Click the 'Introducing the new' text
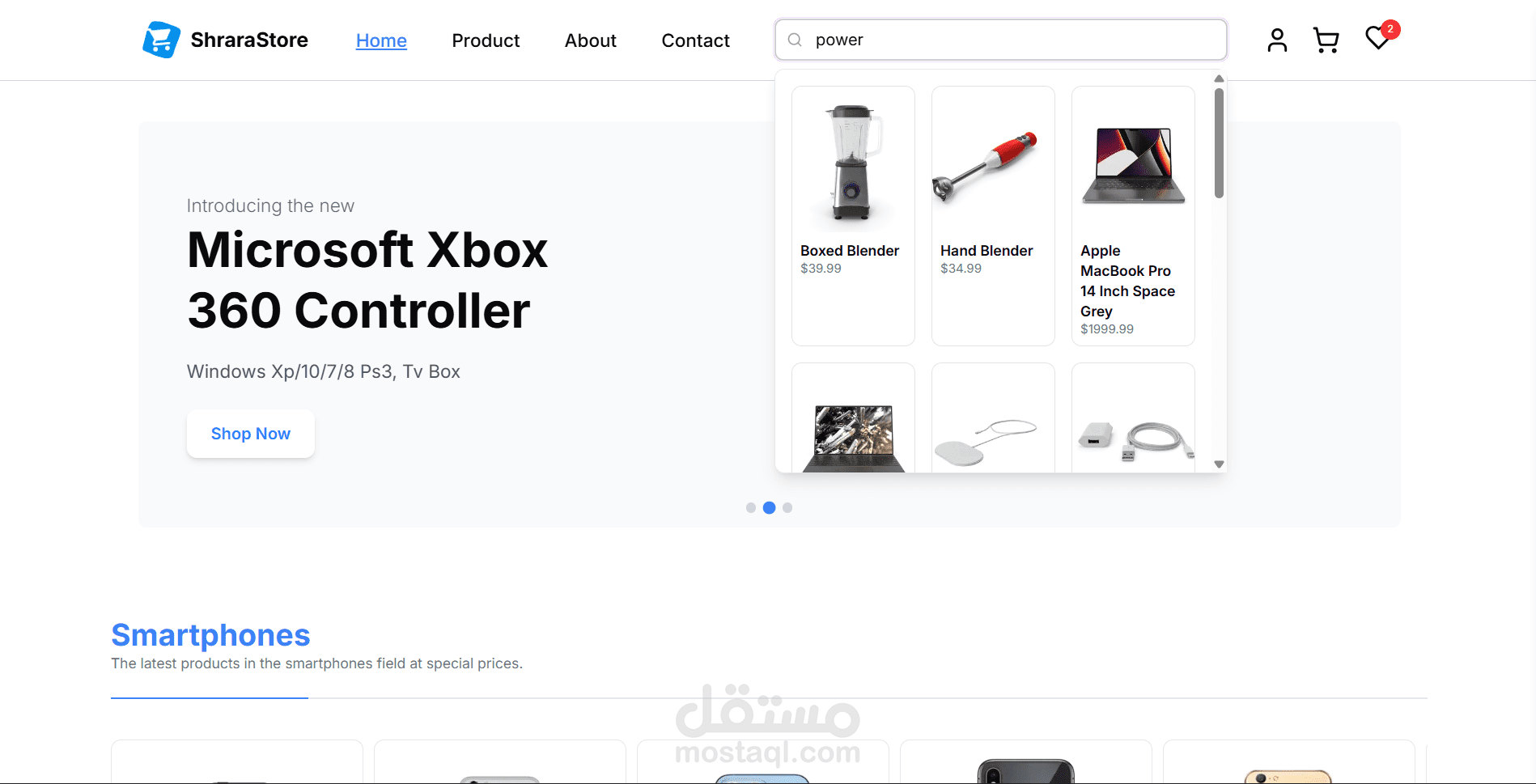1536x784 pixels. pos(270,206)
